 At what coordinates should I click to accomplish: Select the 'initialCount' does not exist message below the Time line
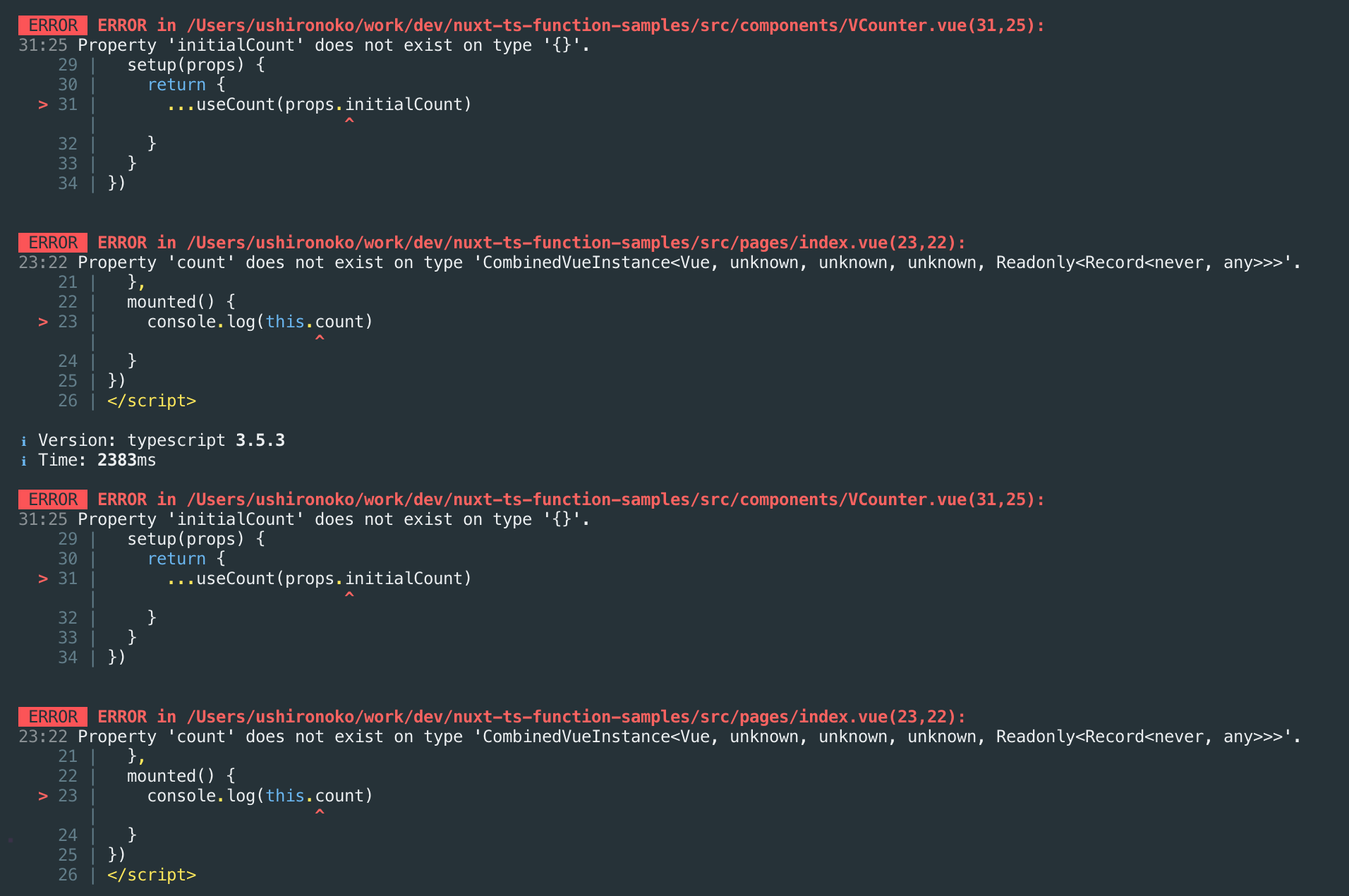(x=334, y=519)
